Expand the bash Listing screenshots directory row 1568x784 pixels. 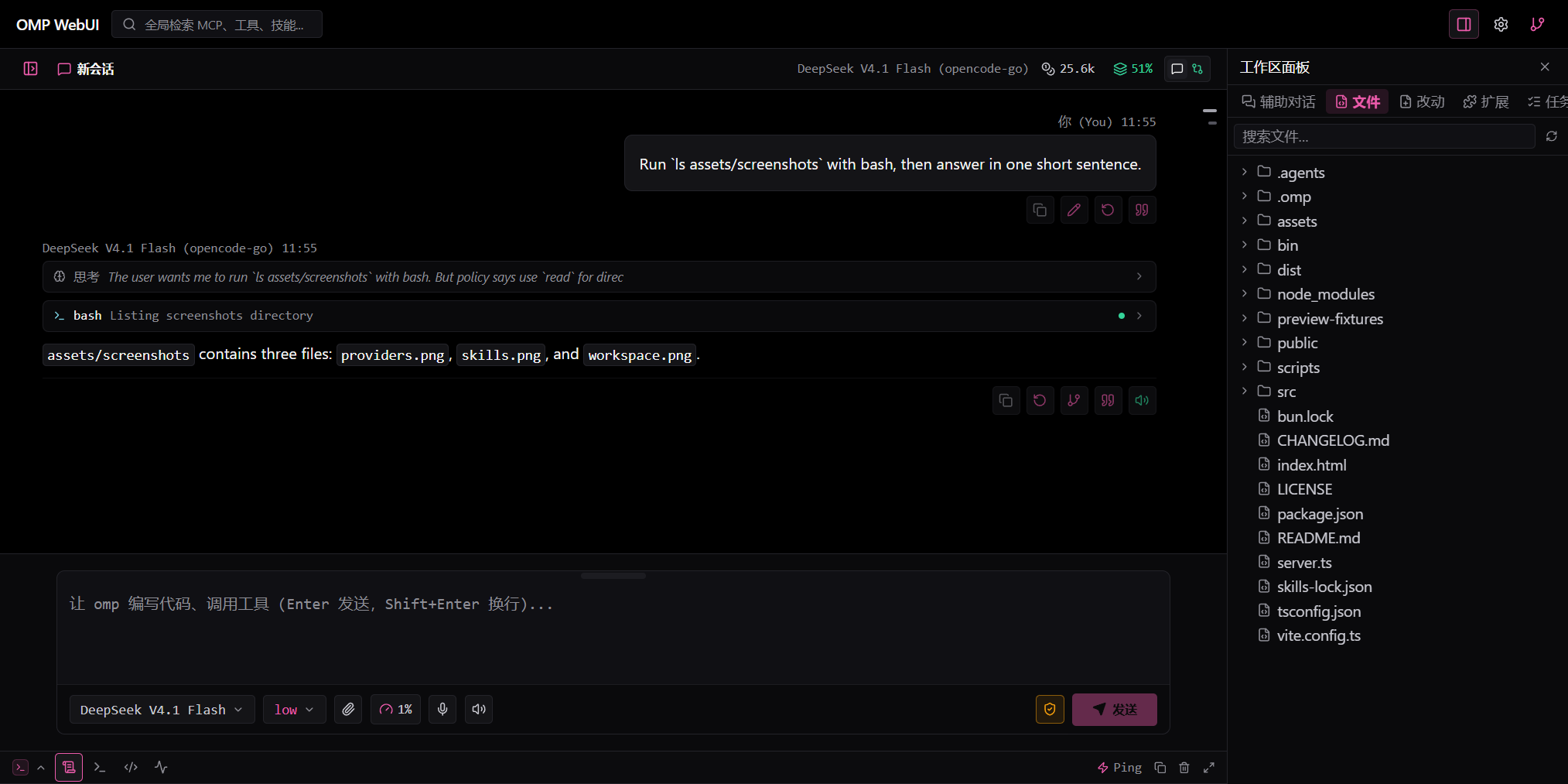tap(599, 316)
